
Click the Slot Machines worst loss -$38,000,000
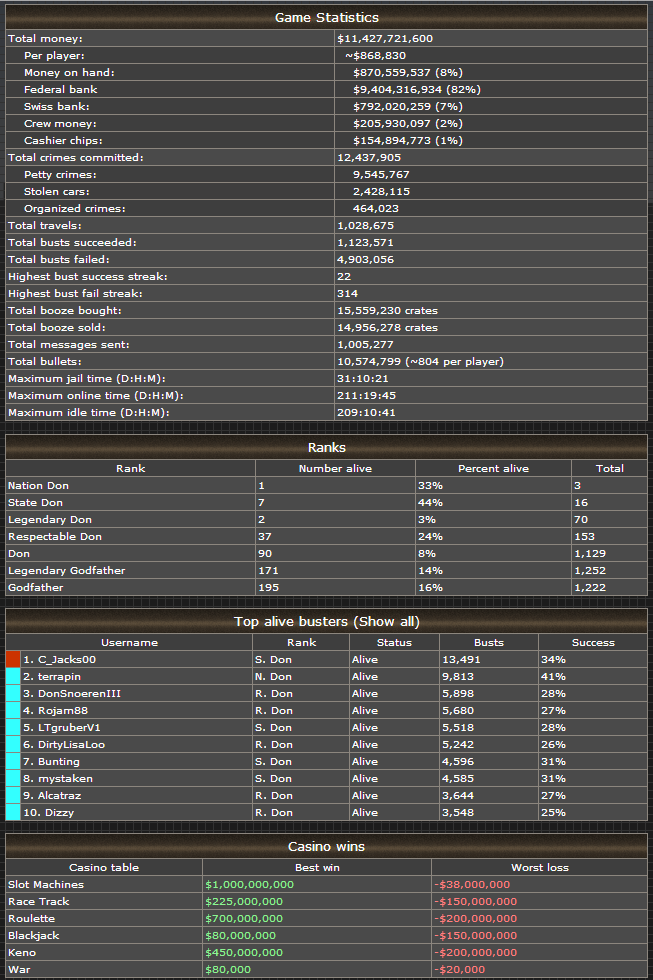point(472,884)
